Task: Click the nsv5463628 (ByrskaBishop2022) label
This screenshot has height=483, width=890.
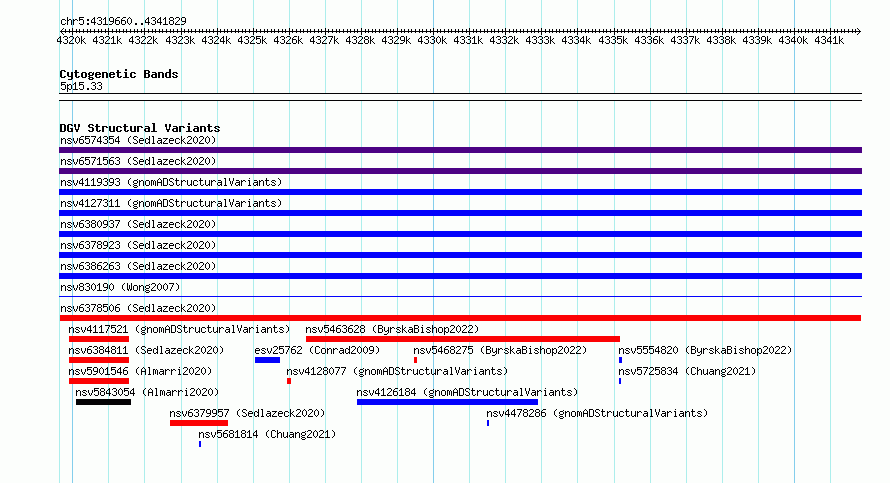Action: point(392,329)
